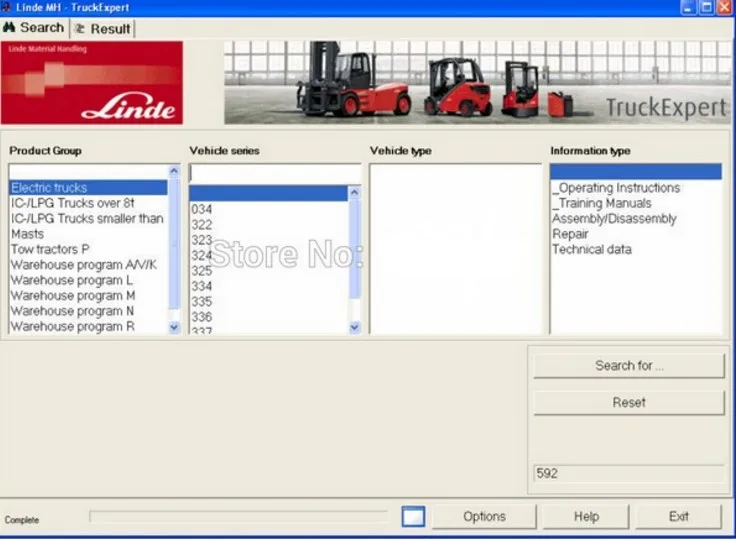
Task: Select vehicle series 322
Action: (x=268, y=225)
